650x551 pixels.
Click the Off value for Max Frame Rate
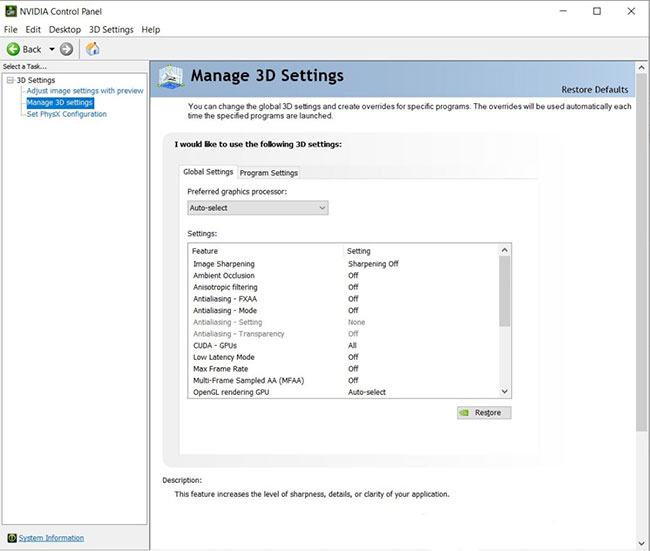353,369
